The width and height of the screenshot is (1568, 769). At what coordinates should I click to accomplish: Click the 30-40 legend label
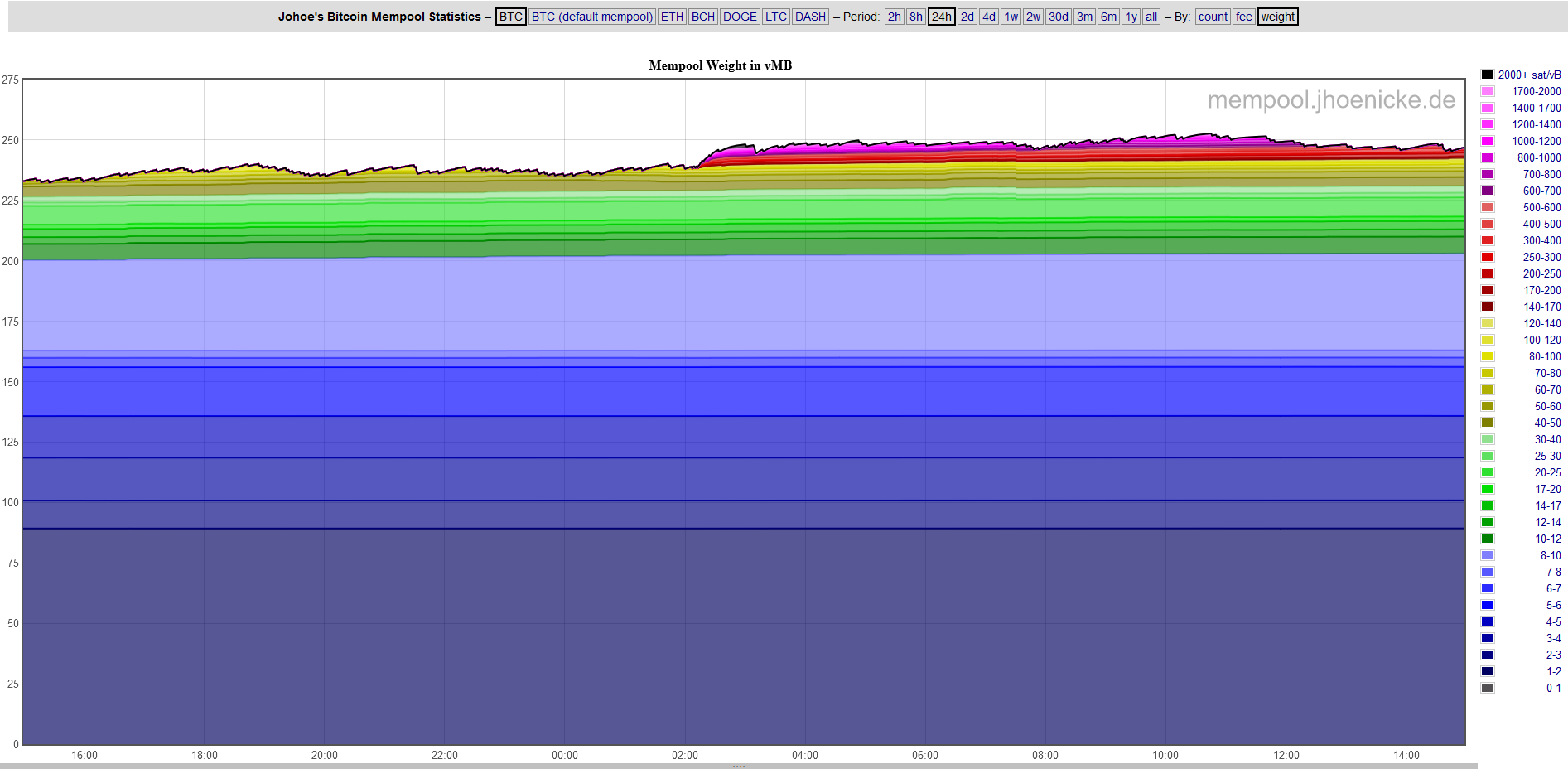tap(1547, 439)
